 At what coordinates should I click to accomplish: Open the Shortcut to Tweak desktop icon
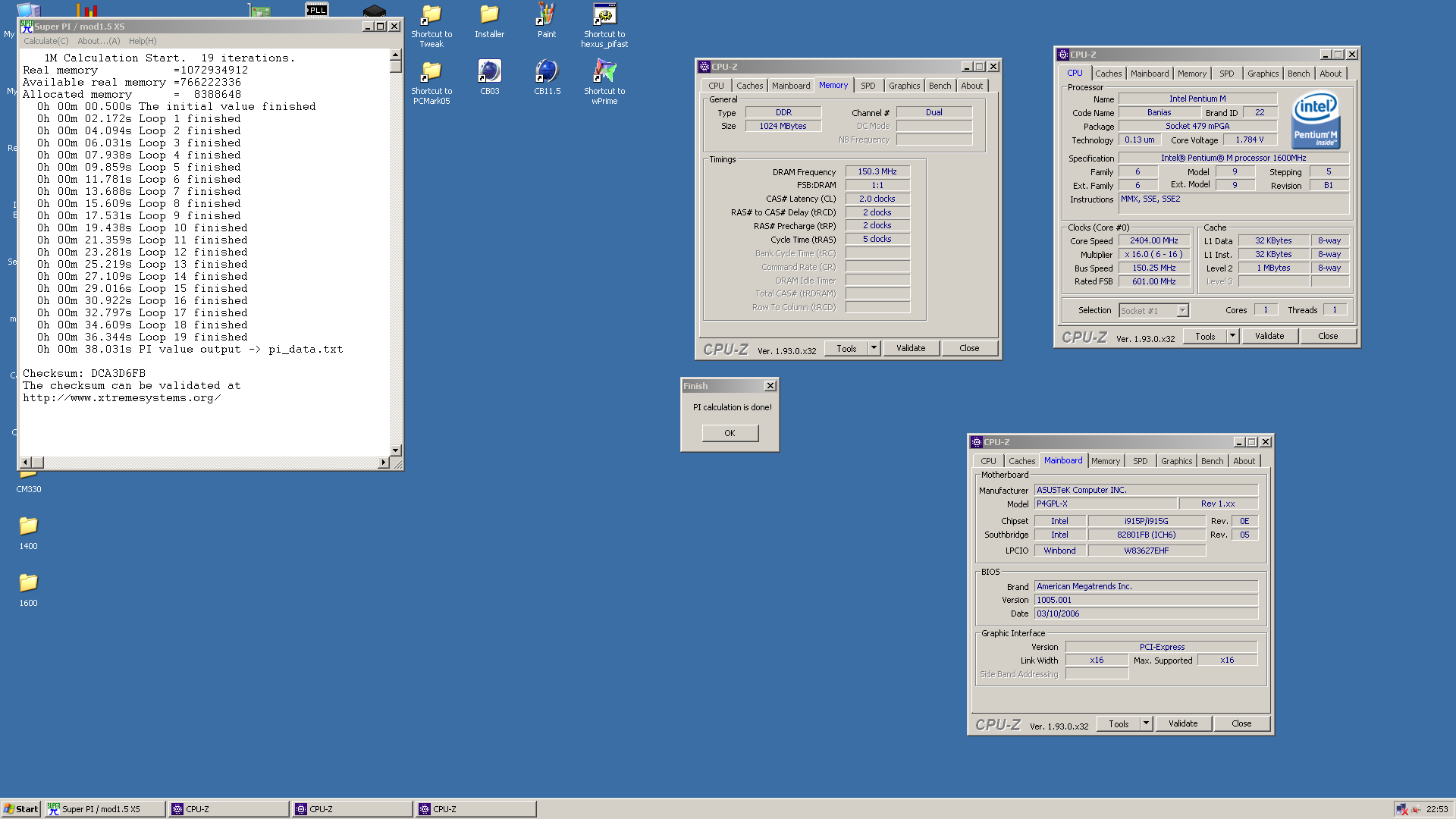tap(431, 25)
